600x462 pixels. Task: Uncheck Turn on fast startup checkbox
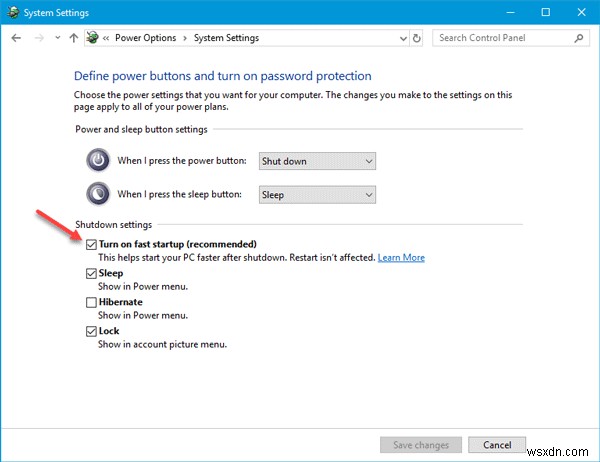91,244
